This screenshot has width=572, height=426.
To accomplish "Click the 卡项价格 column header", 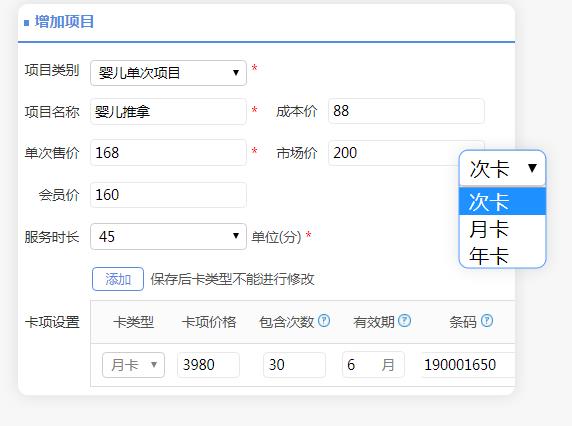I will pyautogui.click(x=209, y=322).
